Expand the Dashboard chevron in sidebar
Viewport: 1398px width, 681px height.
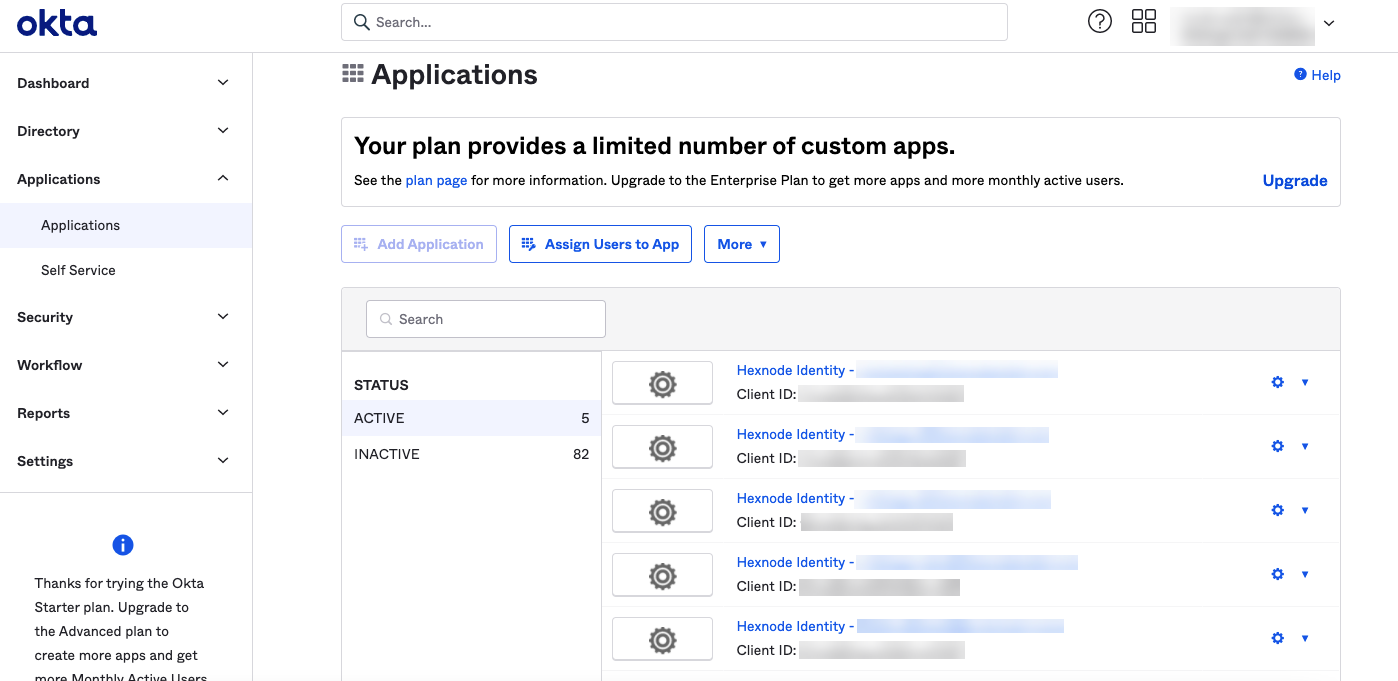[x=223, y=83]
